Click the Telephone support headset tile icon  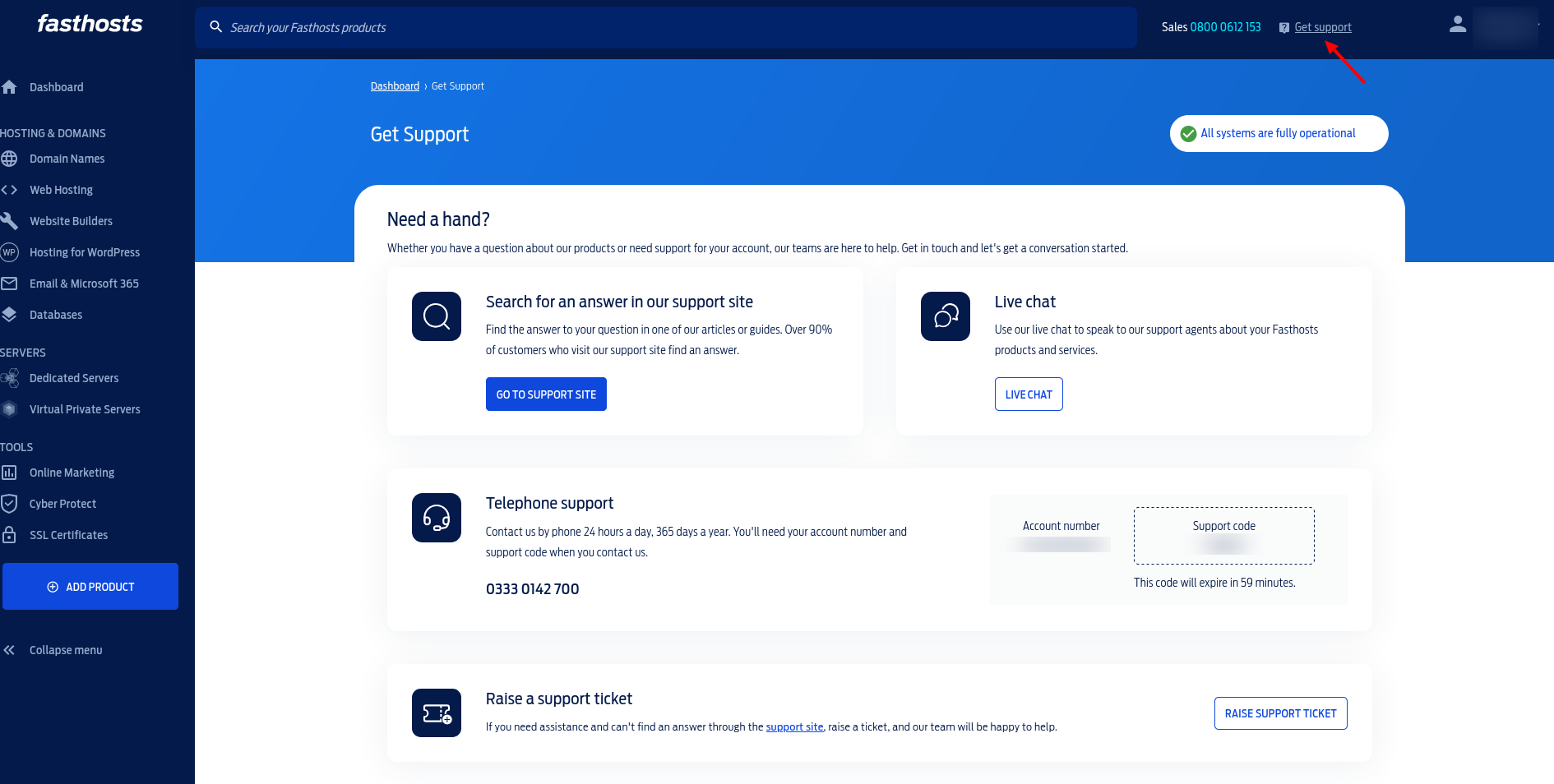click(x=437, y=518)
